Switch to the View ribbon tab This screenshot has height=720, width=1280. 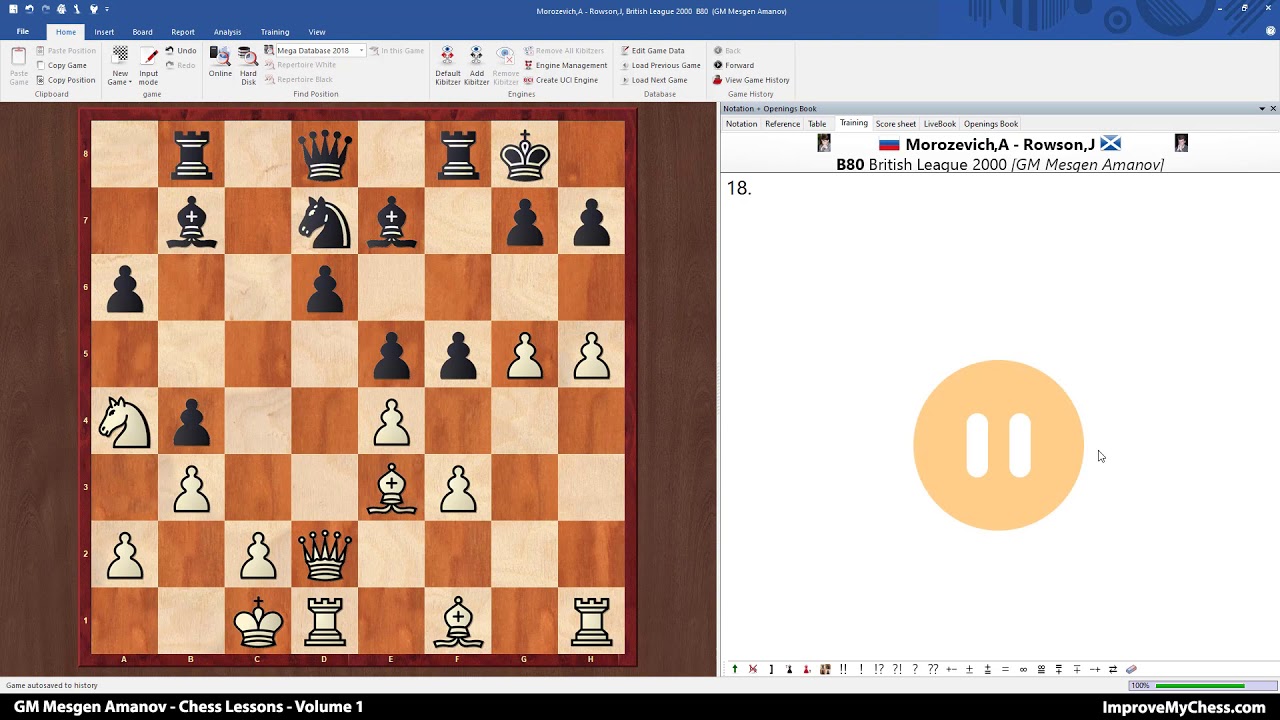pos(317,32)
